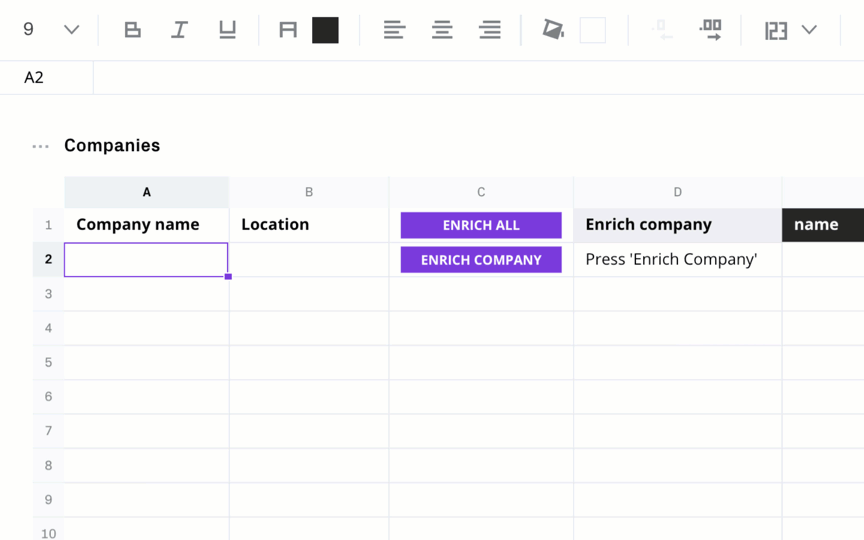Open the black text color swatch
The image size is (864, 540).
coord(325,30)
